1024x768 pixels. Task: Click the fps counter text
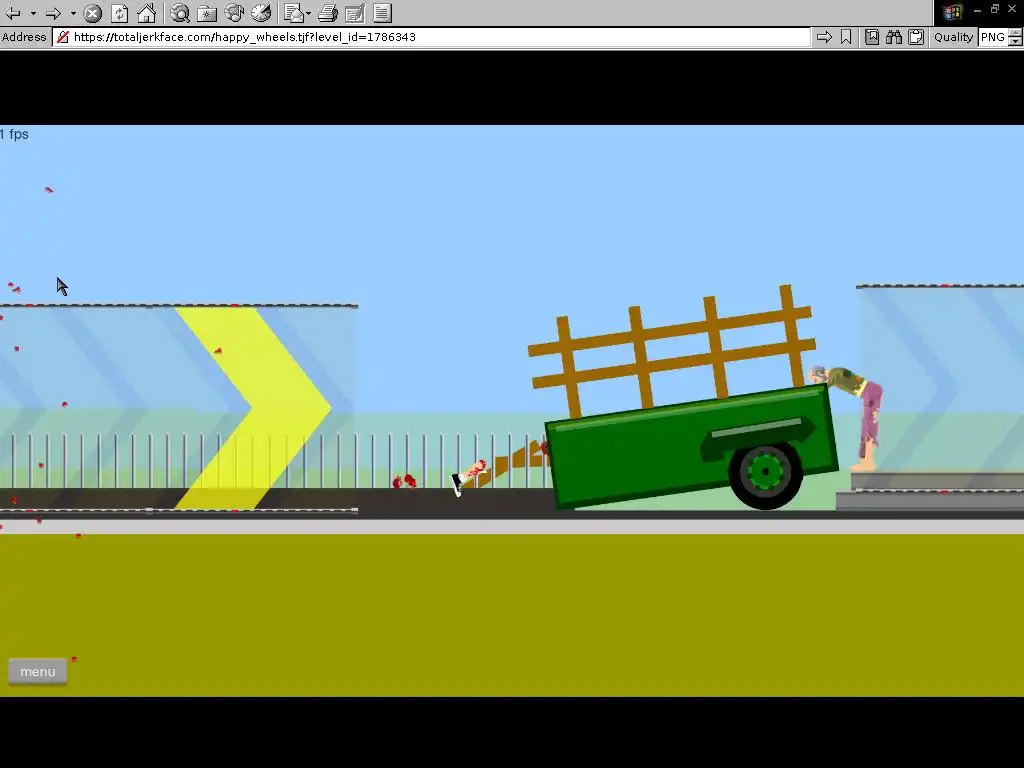(x=14, y=135)
